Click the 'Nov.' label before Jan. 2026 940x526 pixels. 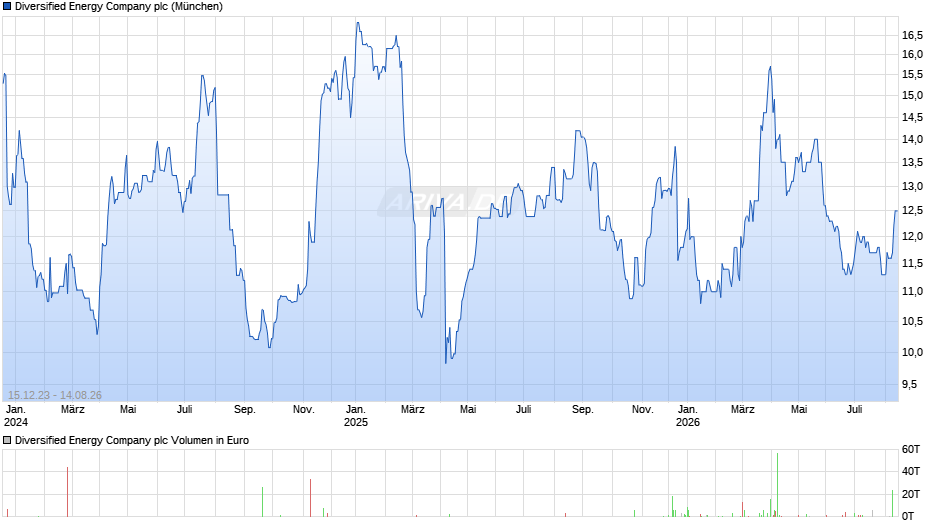tap(642, 409)
